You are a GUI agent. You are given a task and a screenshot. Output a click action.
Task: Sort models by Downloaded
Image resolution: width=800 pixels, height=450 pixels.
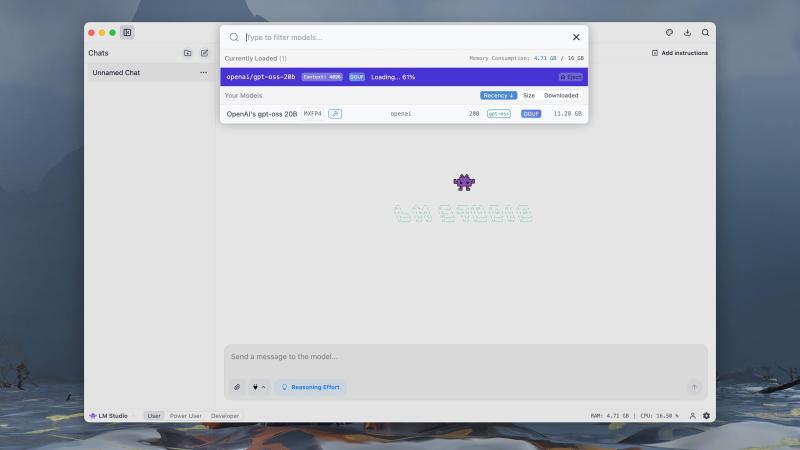pos(561,95)
